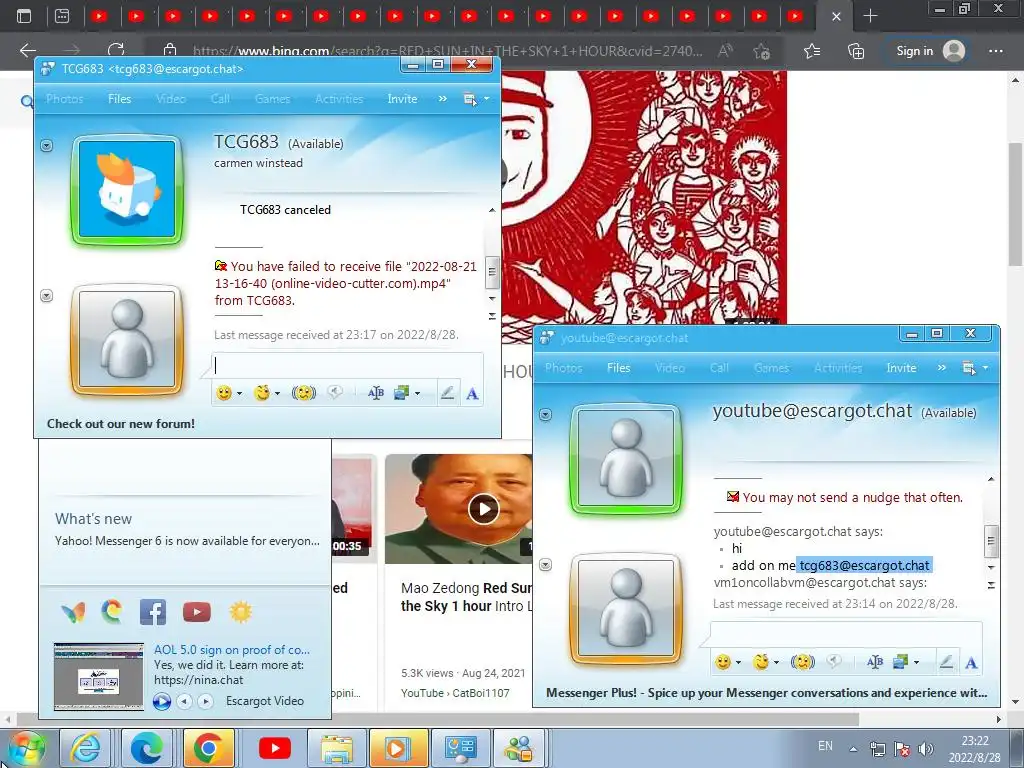Play the Escargot Video clip

(x=162, y=701)
